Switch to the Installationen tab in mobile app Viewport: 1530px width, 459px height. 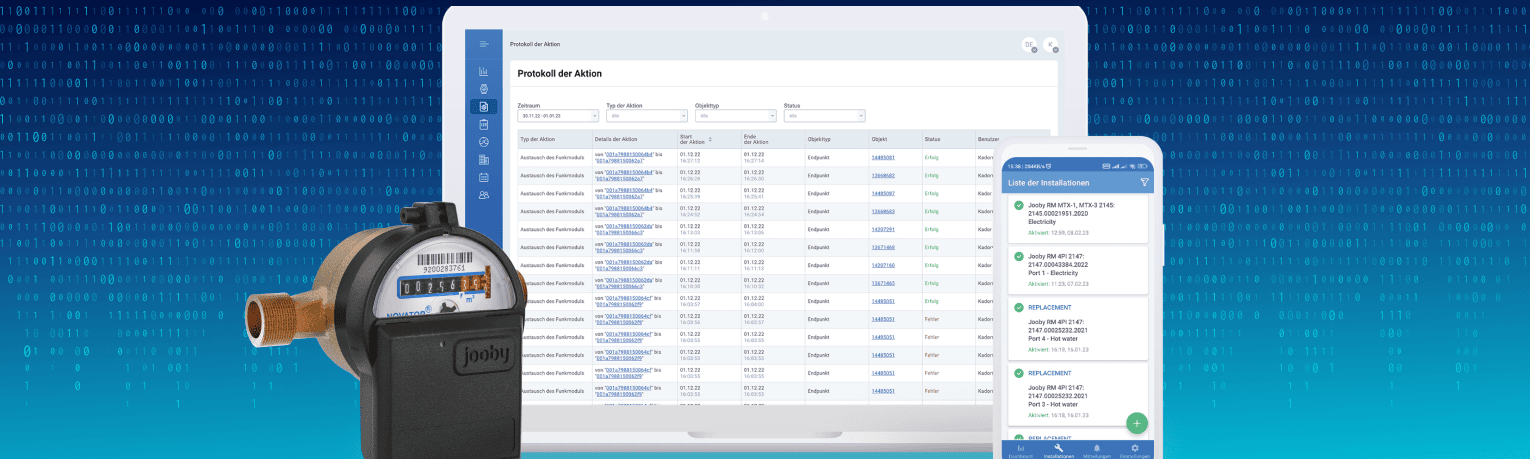(x=1058, y=450)
